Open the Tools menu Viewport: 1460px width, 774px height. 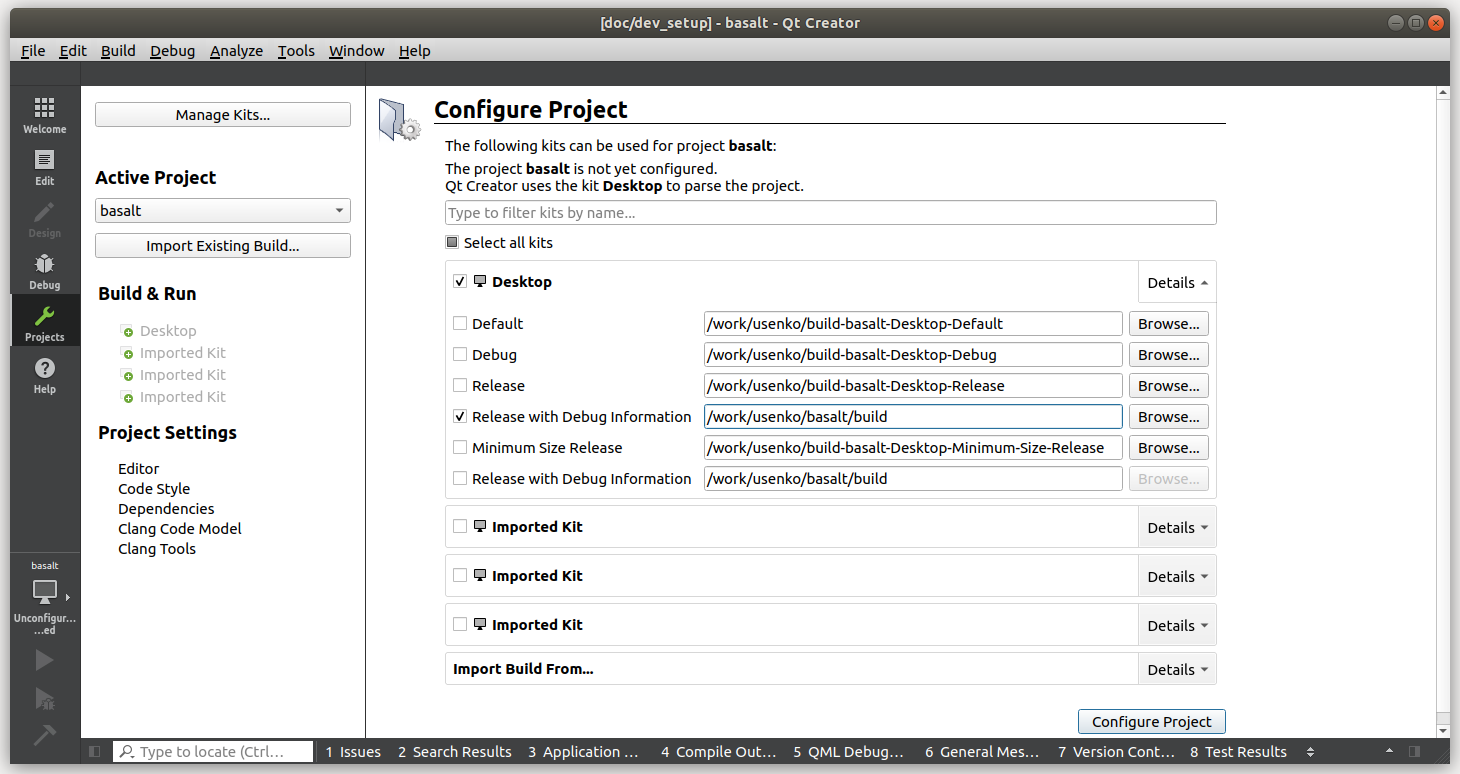pyautogui.click(x=296, y=50)
